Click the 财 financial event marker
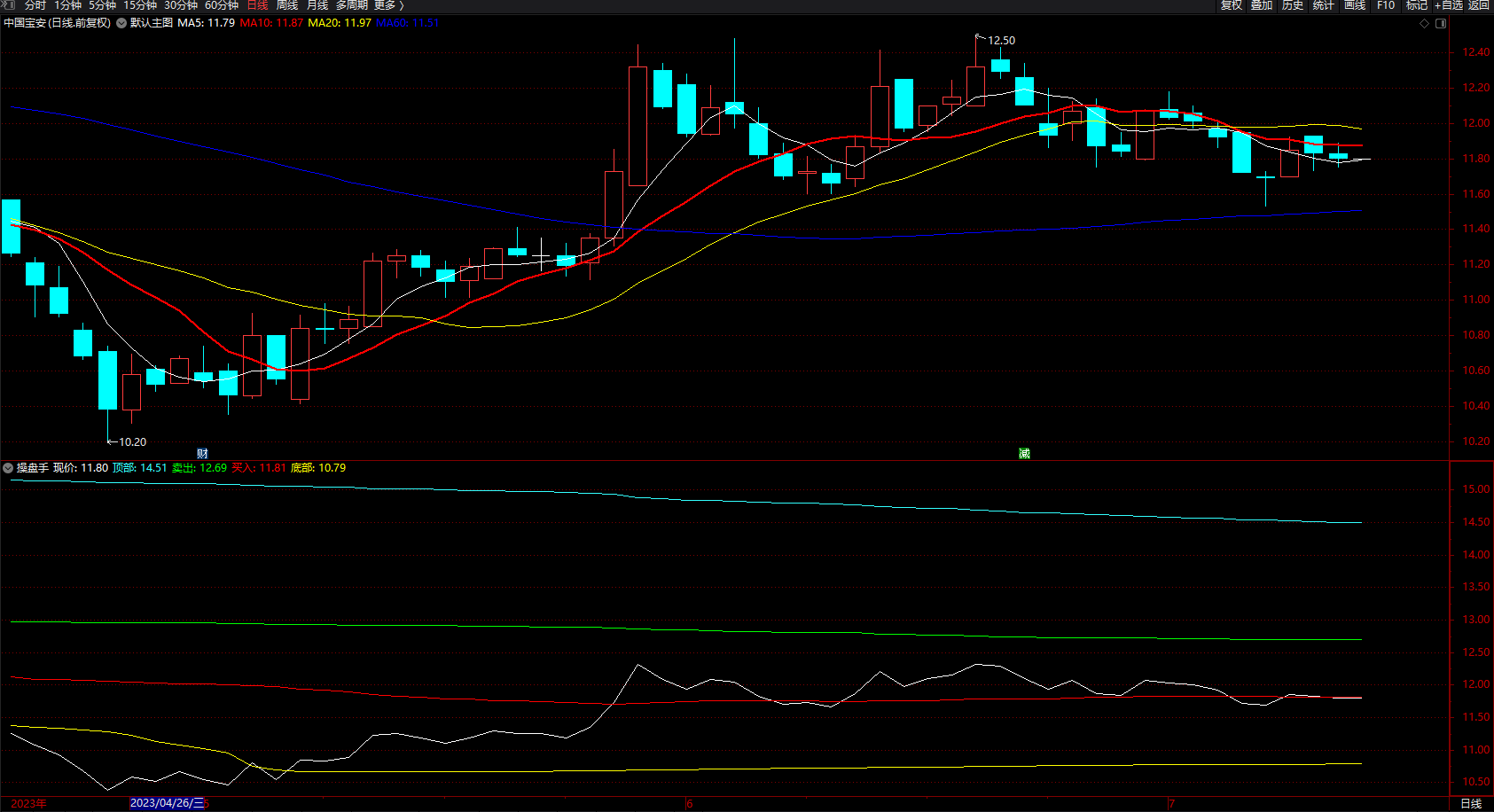The image size is (1494, 812). [202, 454]
